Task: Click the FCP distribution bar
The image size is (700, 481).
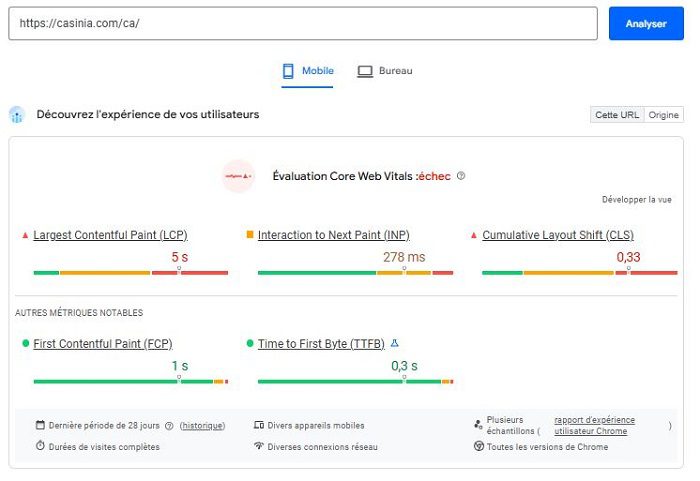Action: [131, 381]
